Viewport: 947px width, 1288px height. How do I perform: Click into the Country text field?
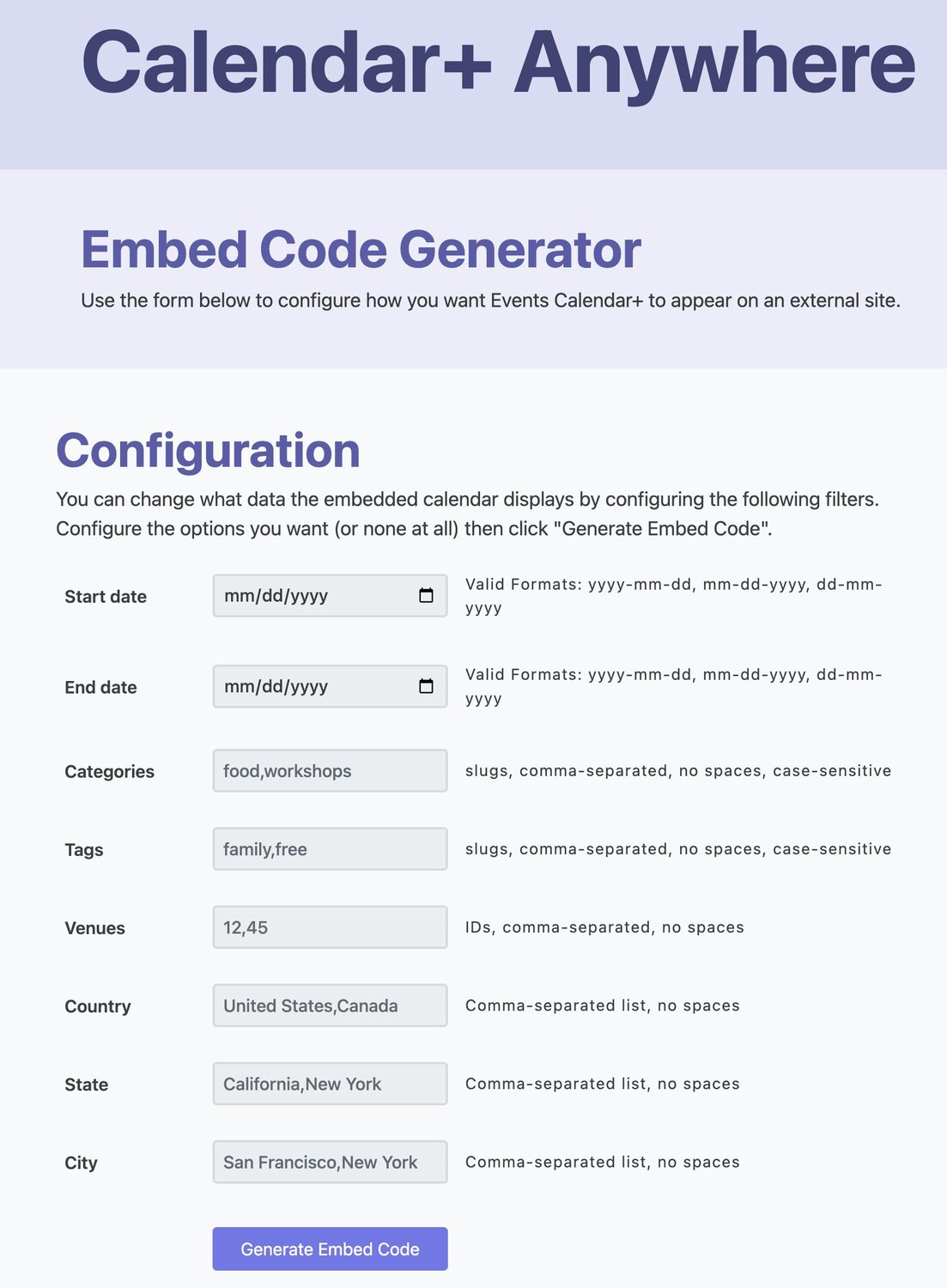[330, 1005]
